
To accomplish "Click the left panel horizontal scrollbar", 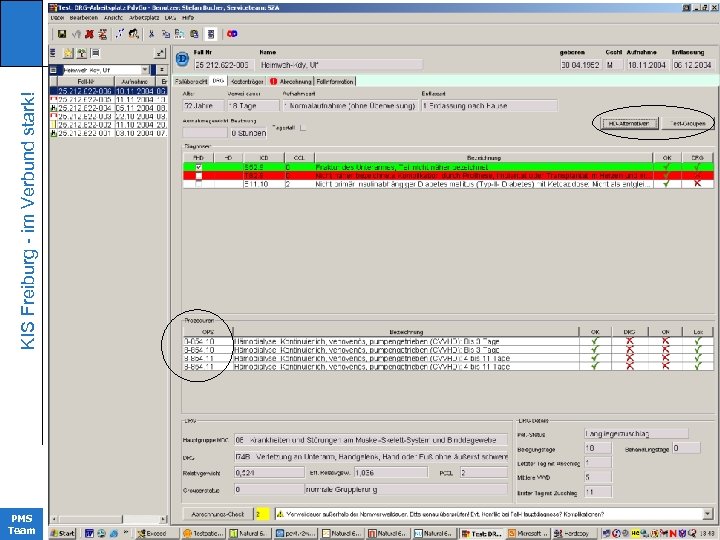I will pos(109,519).
